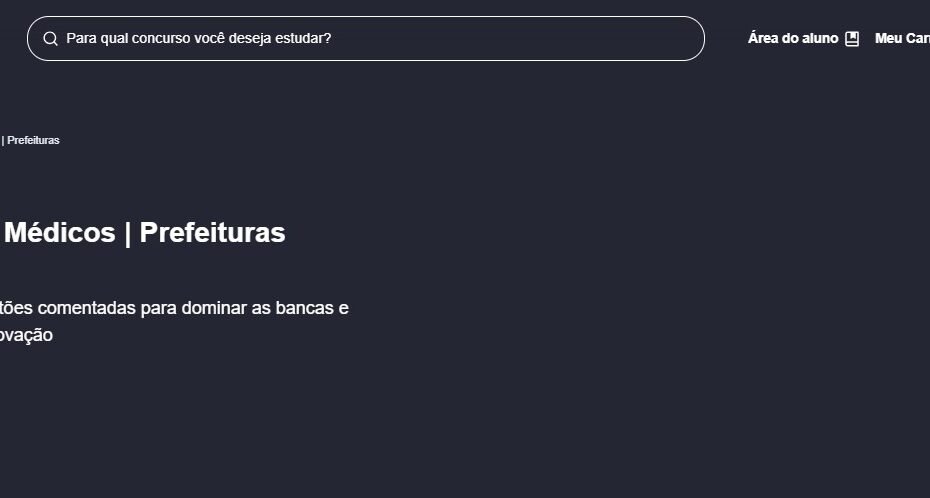Click the word 'estudar?' in search placeholder
Screen dimensions: 930x498
(x=308, y=39)
